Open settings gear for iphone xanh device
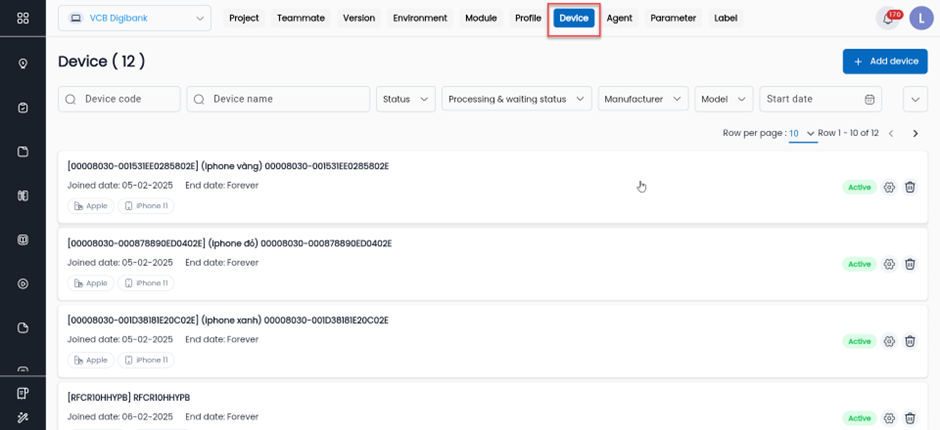 889,341
